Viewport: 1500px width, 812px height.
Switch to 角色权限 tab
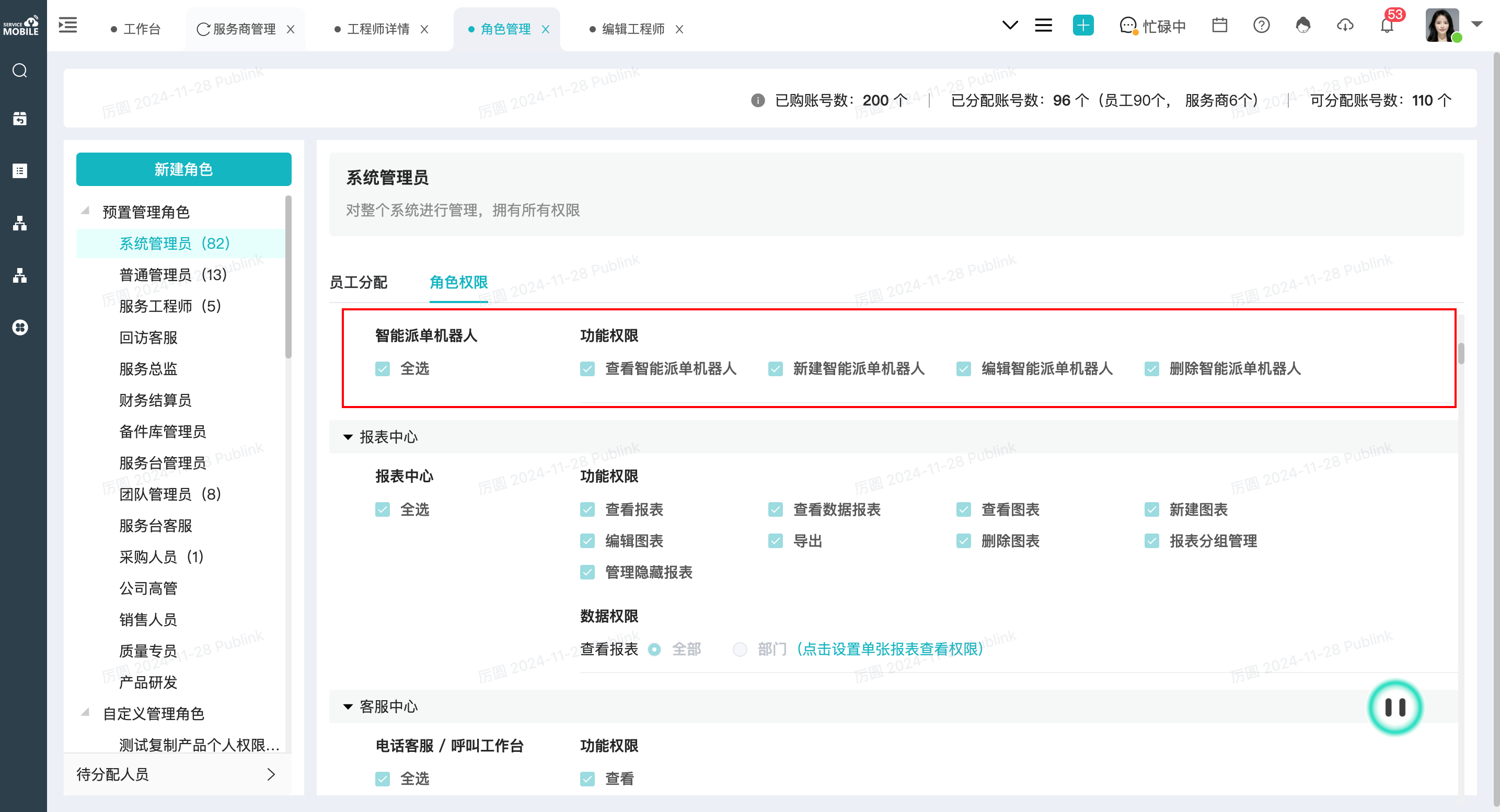[x=459, y=282]
